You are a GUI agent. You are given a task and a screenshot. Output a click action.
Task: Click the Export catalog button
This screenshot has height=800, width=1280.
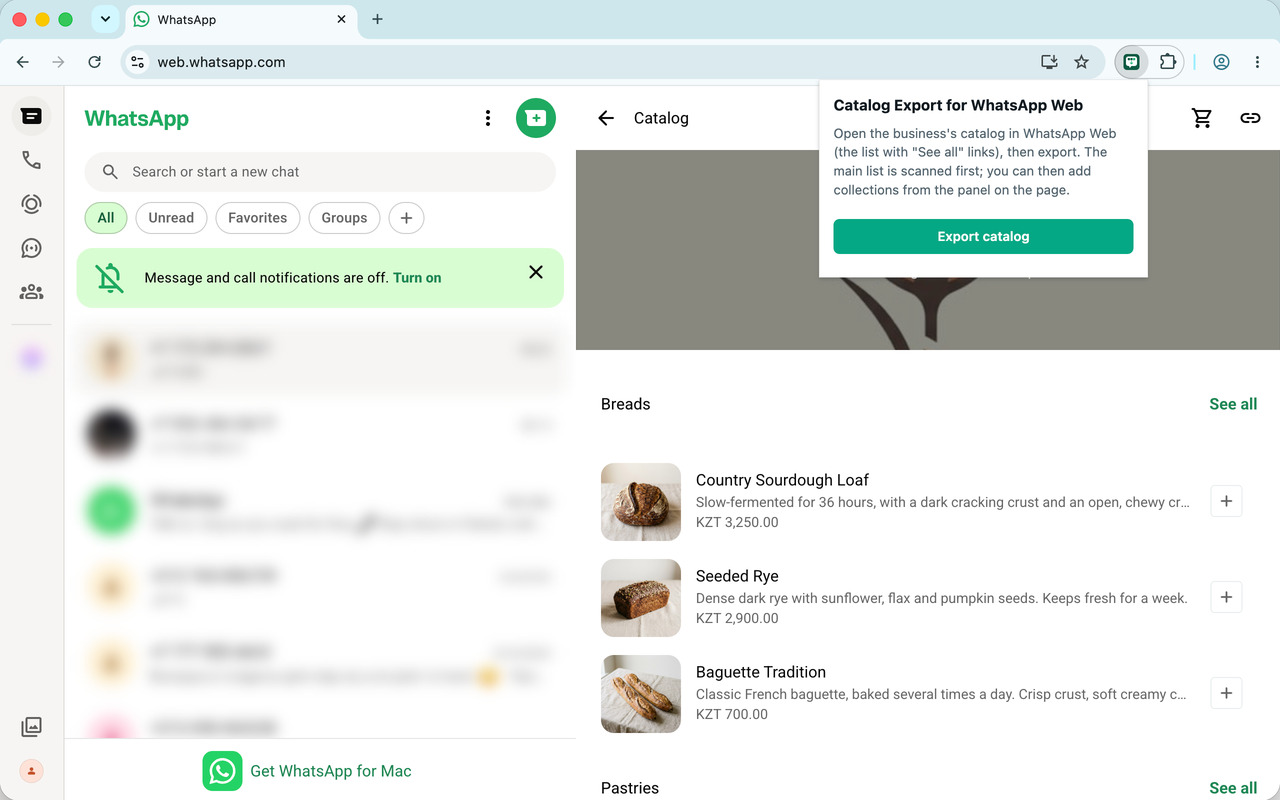[x=983, y=237]
